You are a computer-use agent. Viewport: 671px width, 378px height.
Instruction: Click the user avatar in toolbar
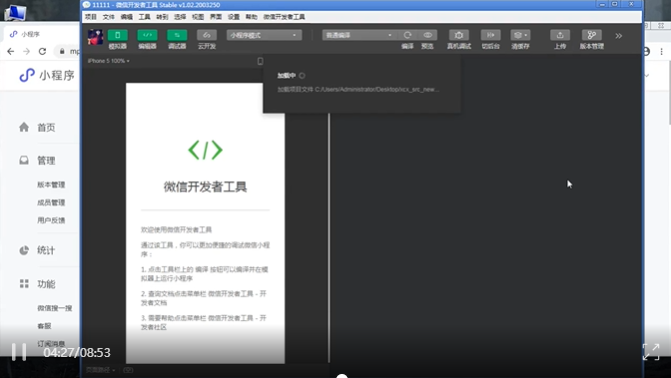(x=95, y=37)
